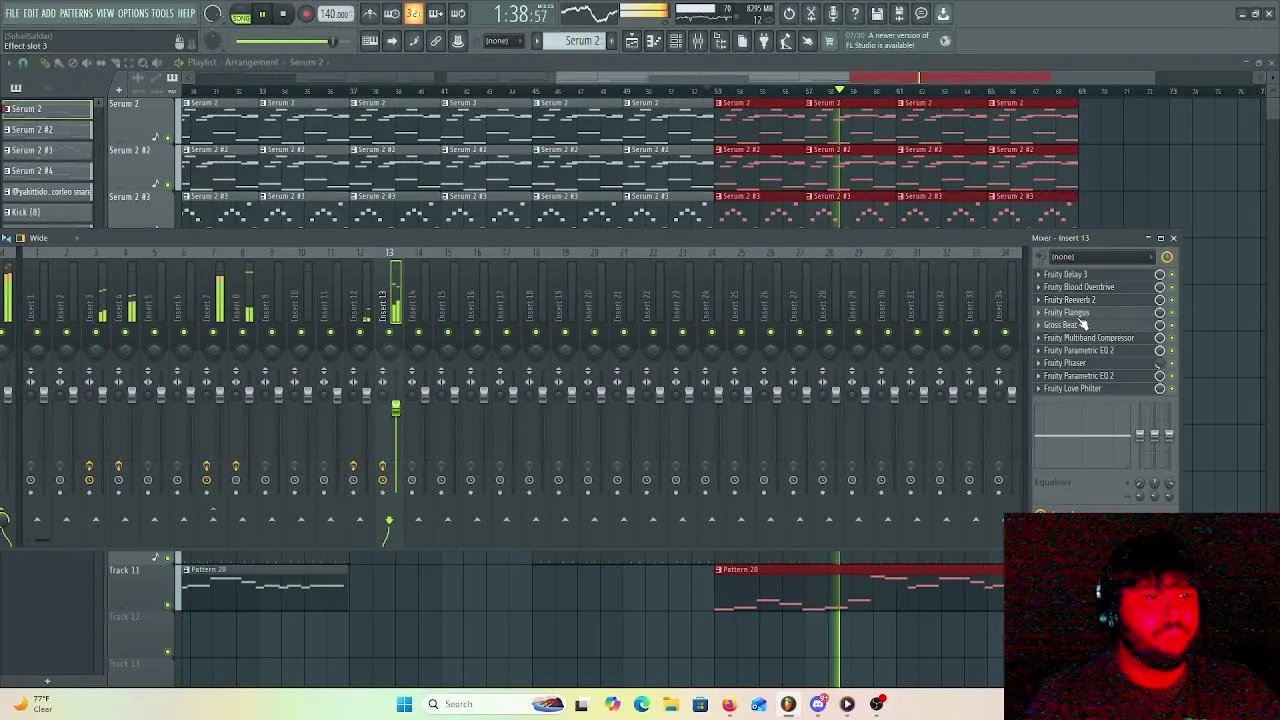Image resolution: width=1280 pixels, height=720 pixels.
Task: Select the playlist zoom magnifier tool
Action: coord(143,63)
